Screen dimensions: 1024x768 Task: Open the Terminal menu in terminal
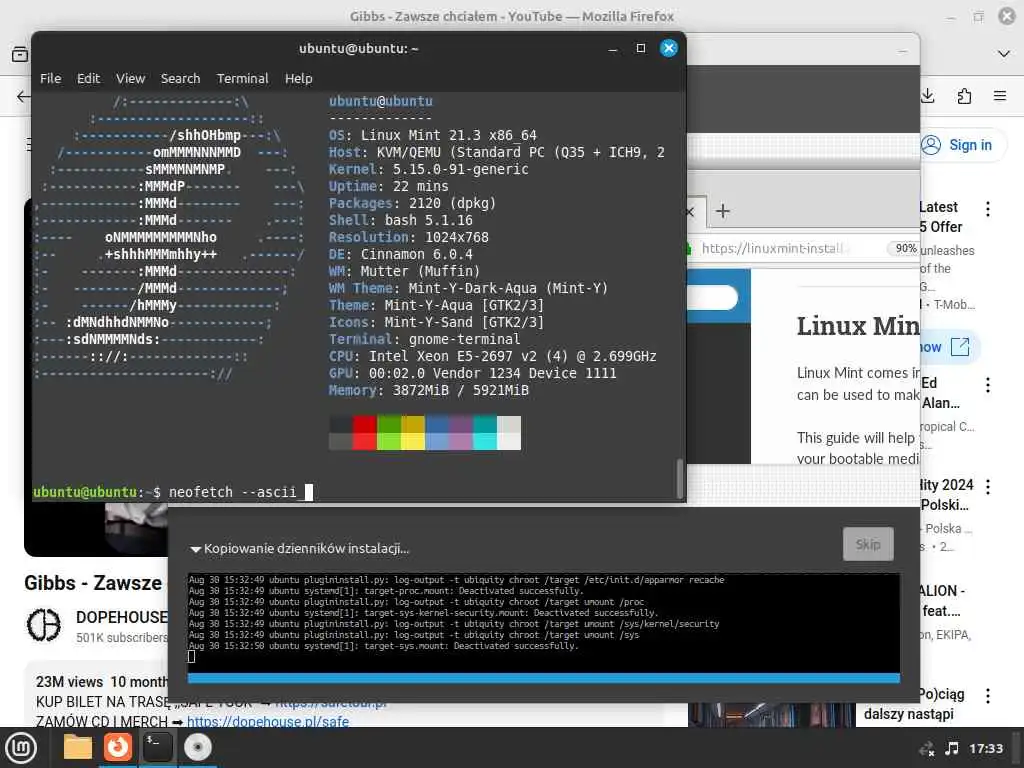point(242,78)
